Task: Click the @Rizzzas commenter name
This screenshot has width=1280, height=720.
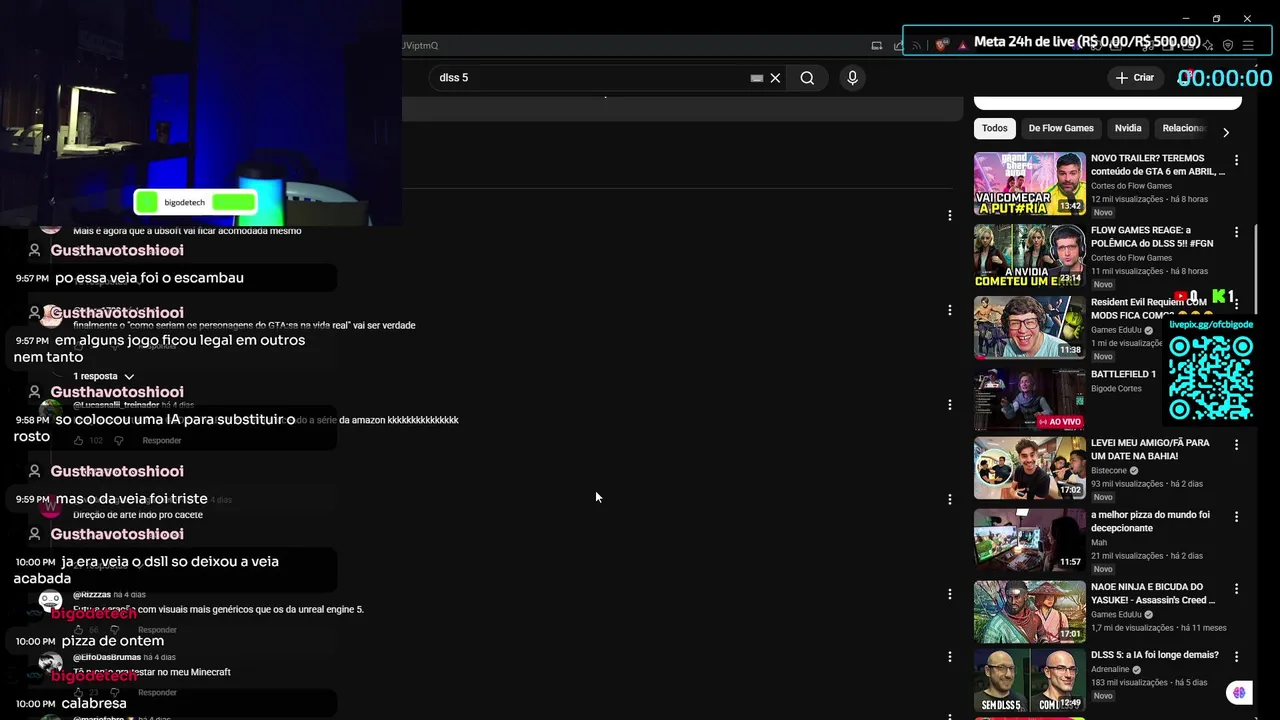Action: (92, 595)
